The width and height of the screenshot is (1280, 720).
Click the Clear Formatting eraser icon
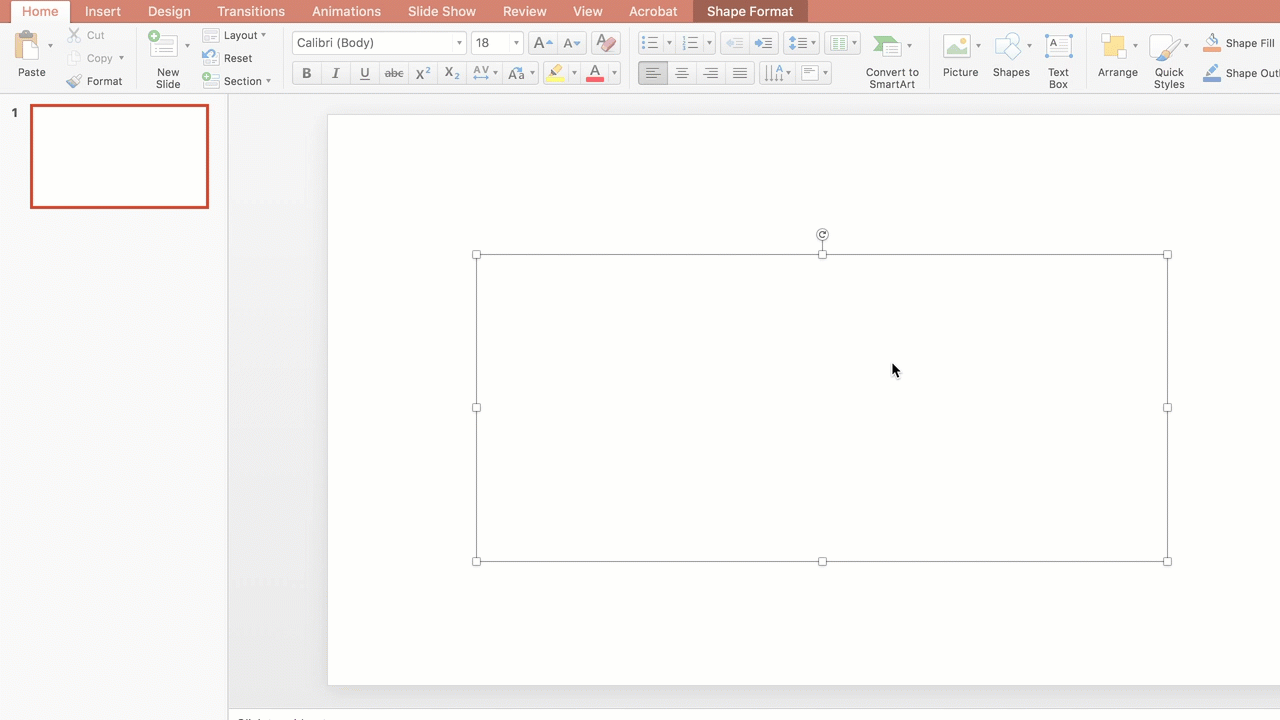[x=605, y=42]
